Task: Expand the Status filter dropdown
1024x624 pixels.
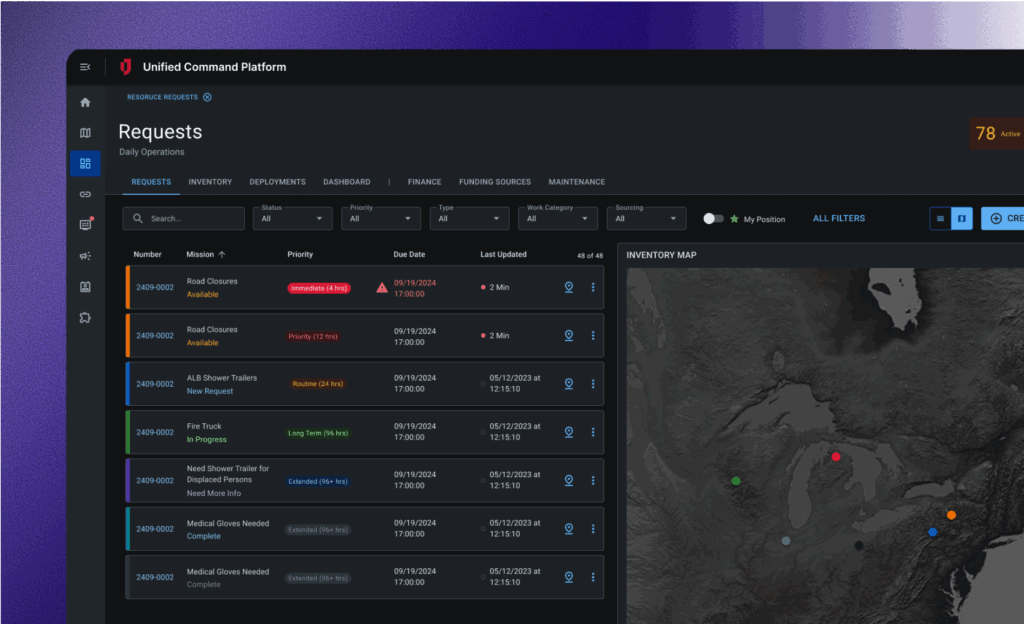Action: point(292,218)
